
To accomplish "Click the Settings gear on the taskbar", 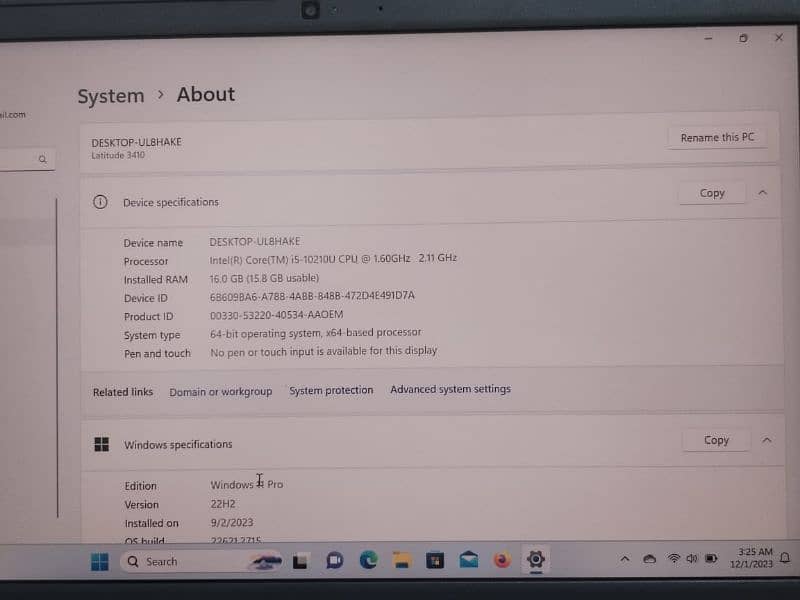I will pyautogui.click(x=536, y=560).
